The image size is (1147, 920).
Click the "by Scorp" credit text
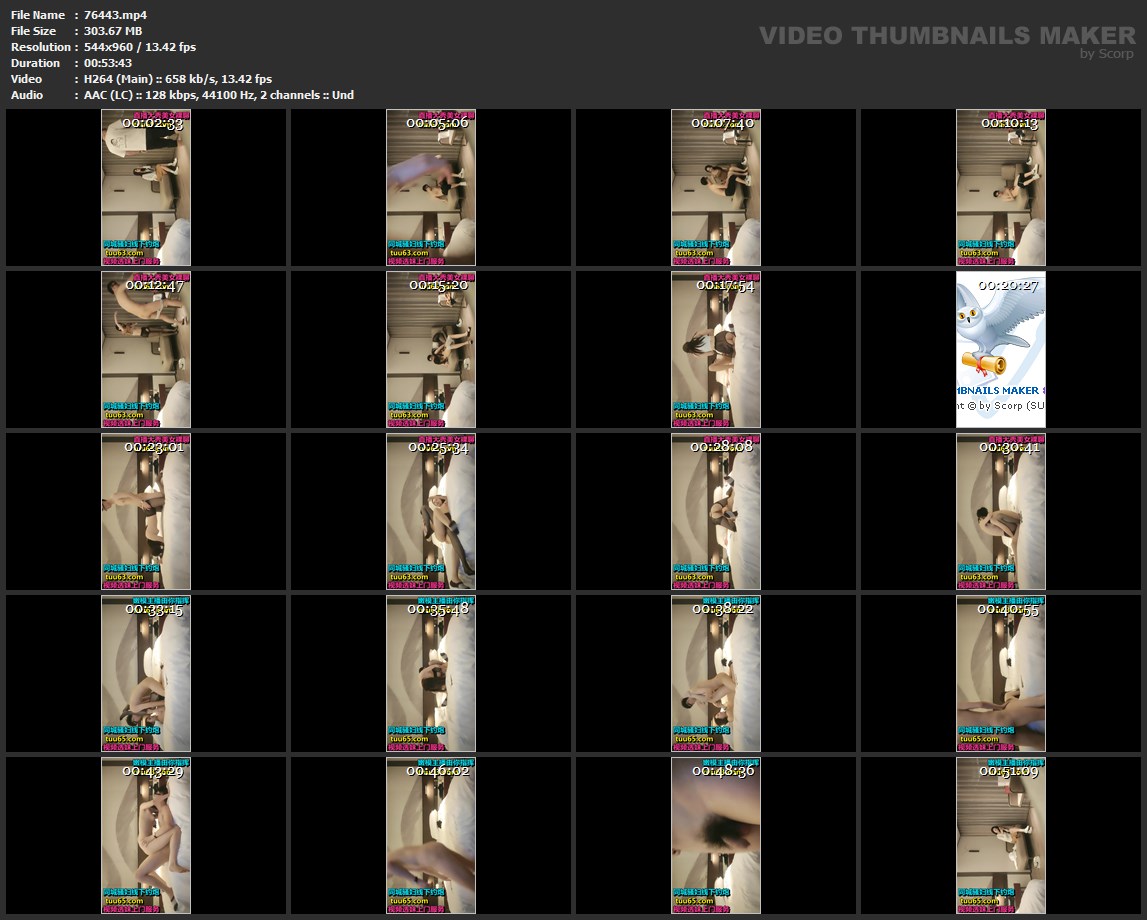(x=1106, y=54)
